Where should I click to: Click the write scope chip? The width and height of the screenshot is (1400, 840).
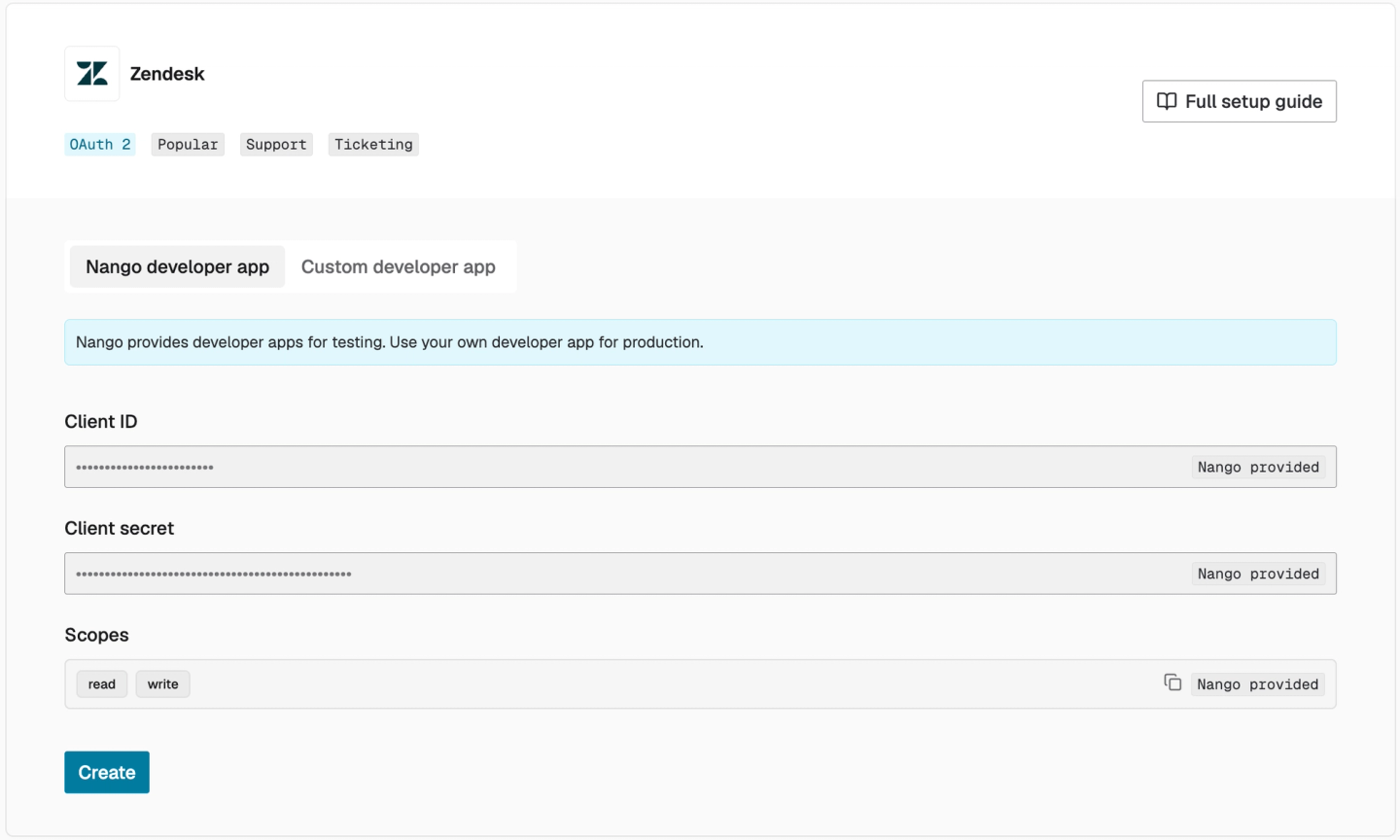pos(163,684)
